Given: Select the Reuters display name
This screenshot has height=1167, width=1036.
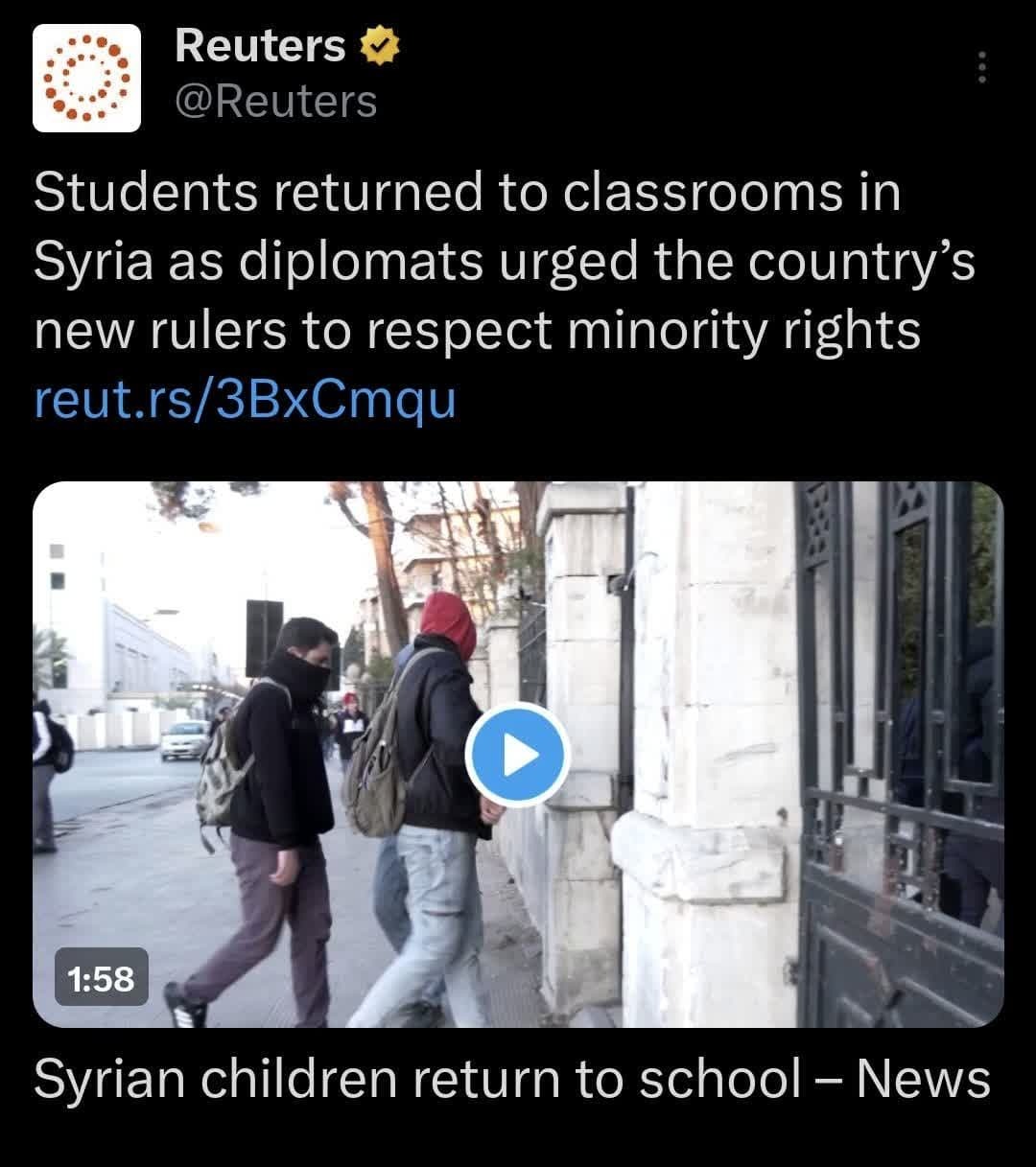Looking at the screenshot, I should click(260, 46).
